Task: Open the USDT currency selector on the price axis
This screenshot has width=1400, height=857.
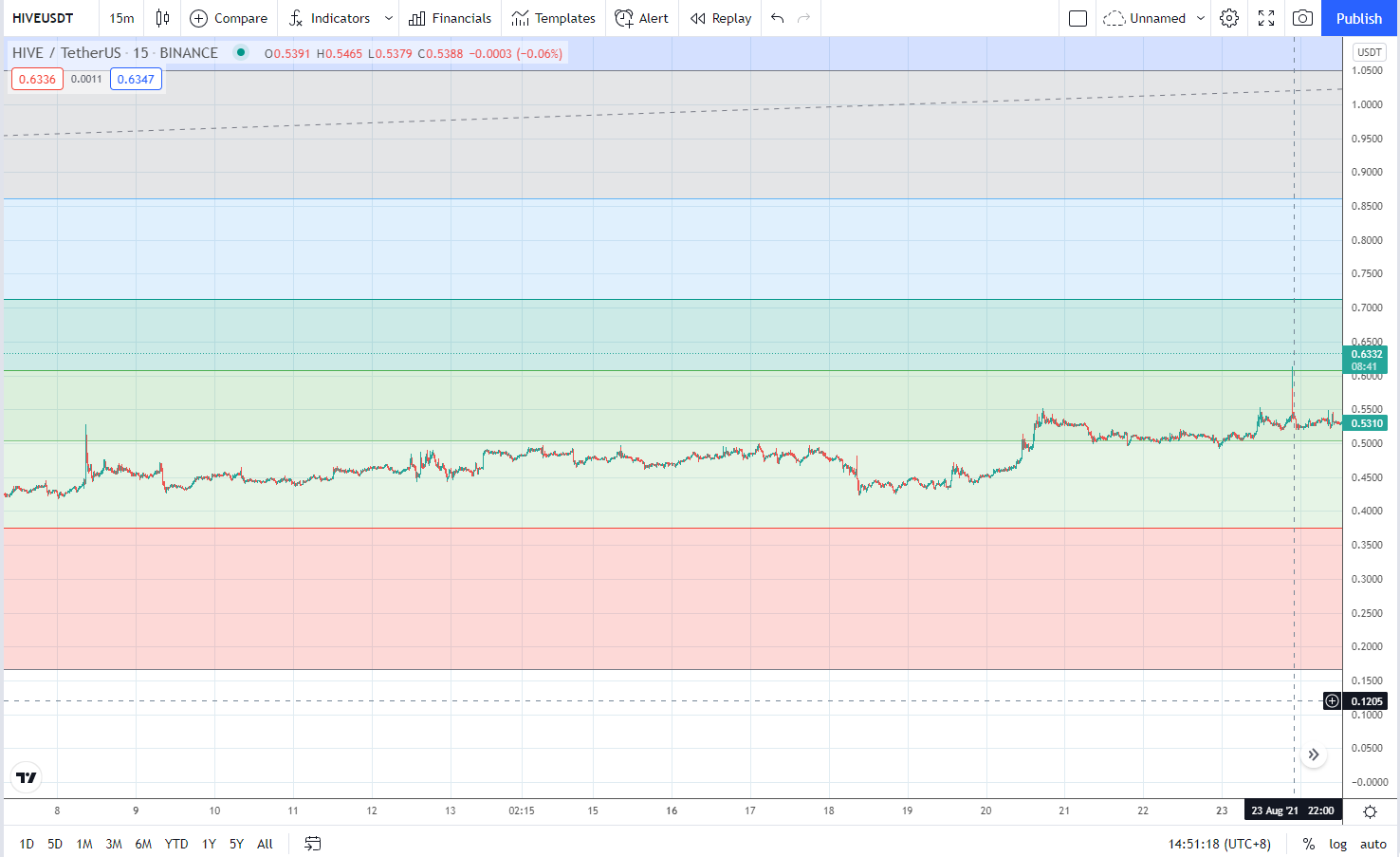Action: 1370,52
